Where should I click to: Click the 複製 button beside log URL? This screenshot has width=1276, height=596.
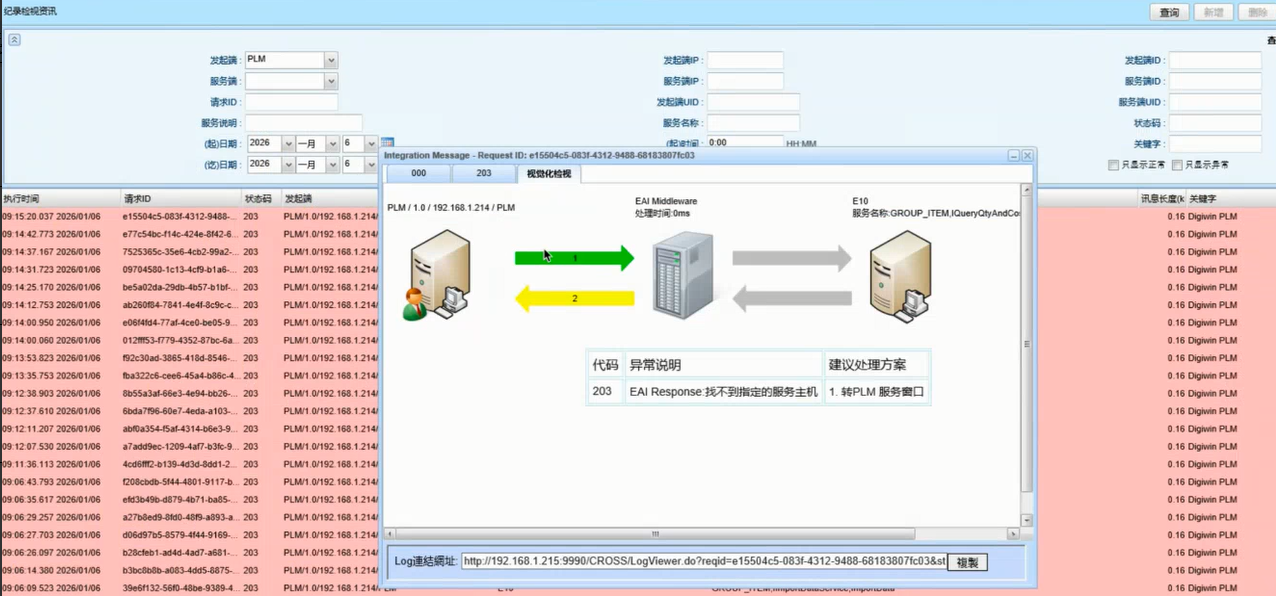[966, 562]
